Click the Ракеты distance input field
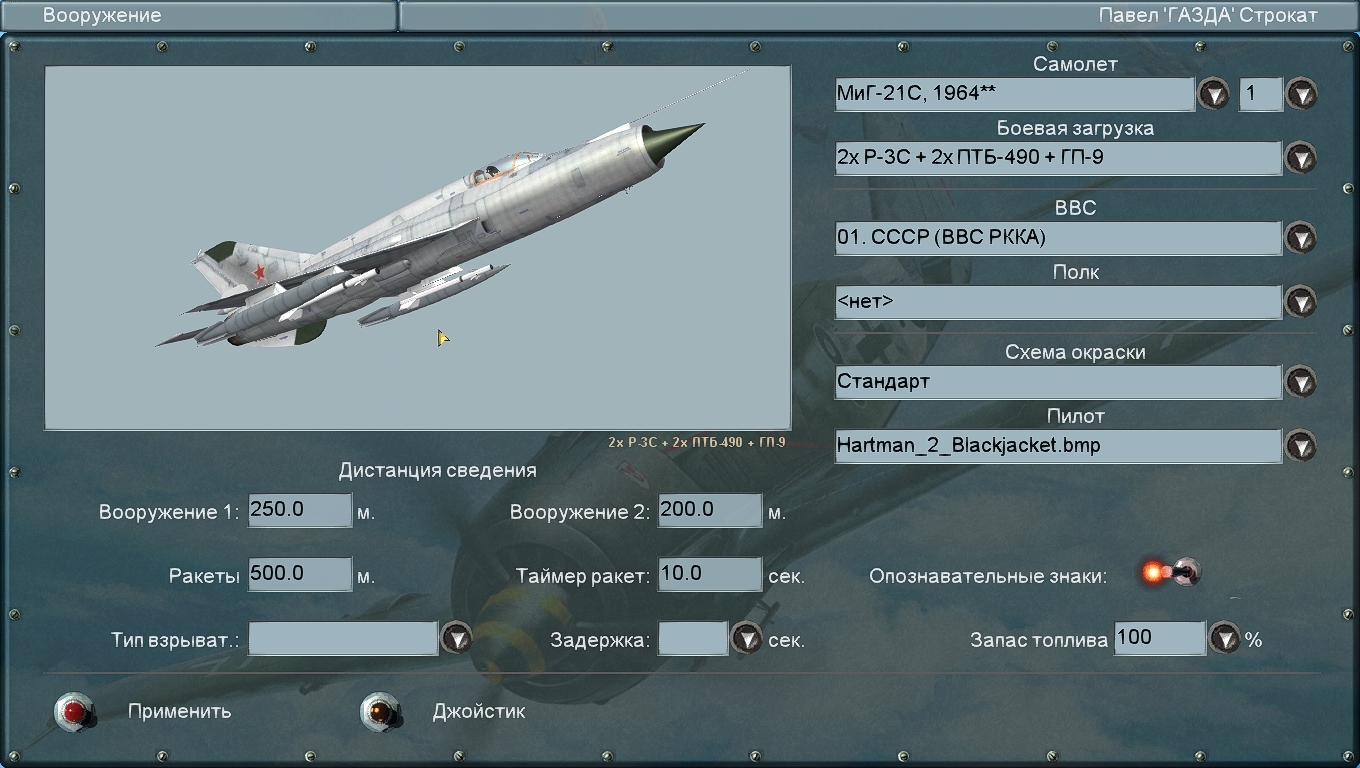This screenshot has height=768, width=1360. 300,574
